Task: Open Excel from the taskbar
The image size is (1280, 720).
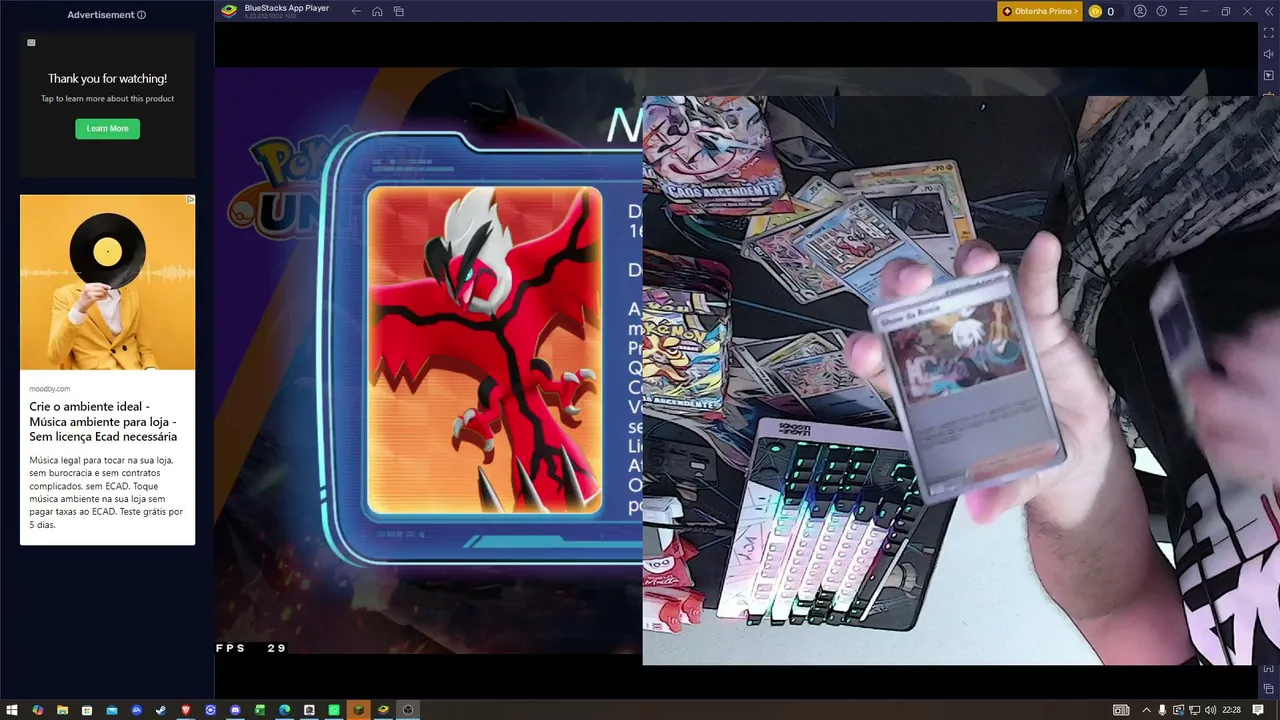Action: pos(260,710)
